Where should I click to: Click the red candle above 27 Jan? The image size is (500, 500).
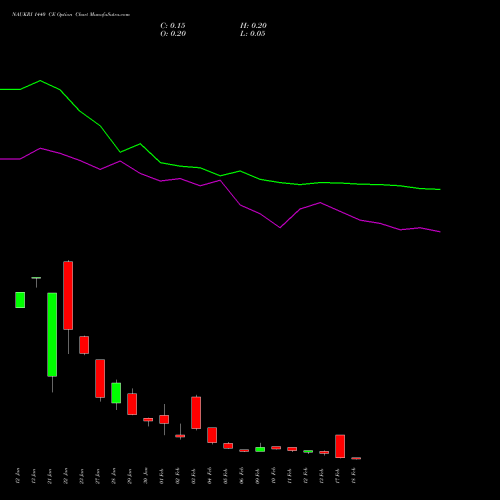[x=100, y=378]
